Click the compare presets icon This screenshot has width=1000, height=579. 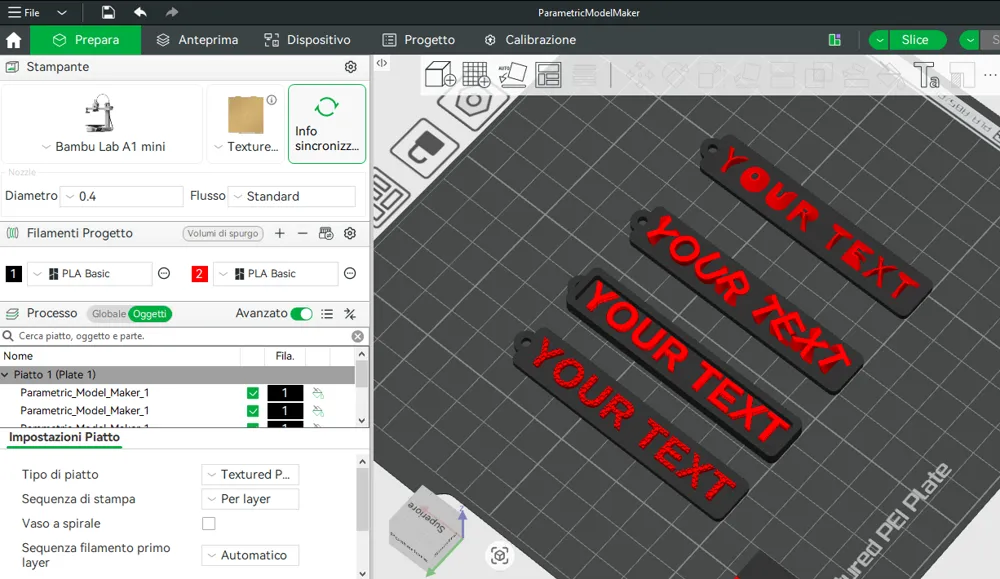349,314
